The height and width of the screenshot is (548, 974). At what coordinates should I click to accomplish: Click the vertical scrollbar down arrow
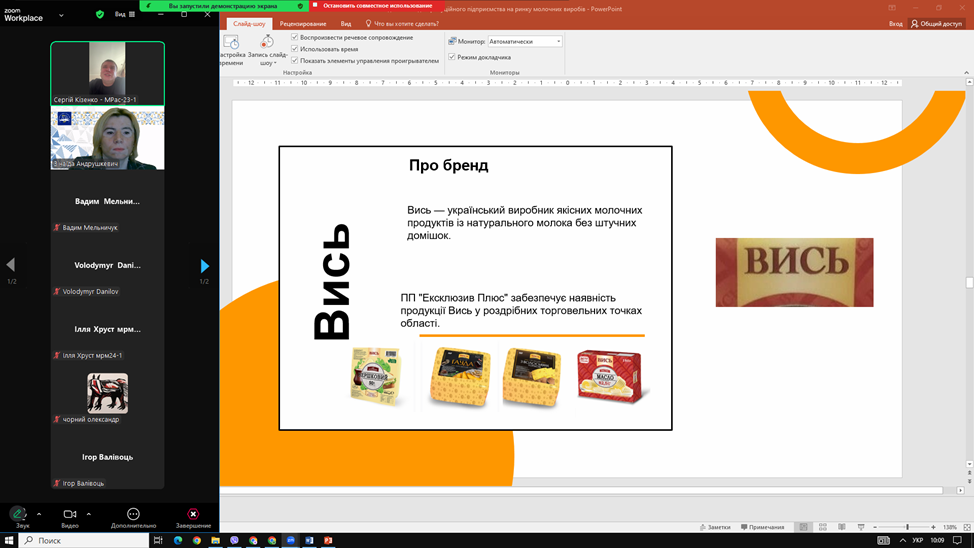(x=969, y=464)
